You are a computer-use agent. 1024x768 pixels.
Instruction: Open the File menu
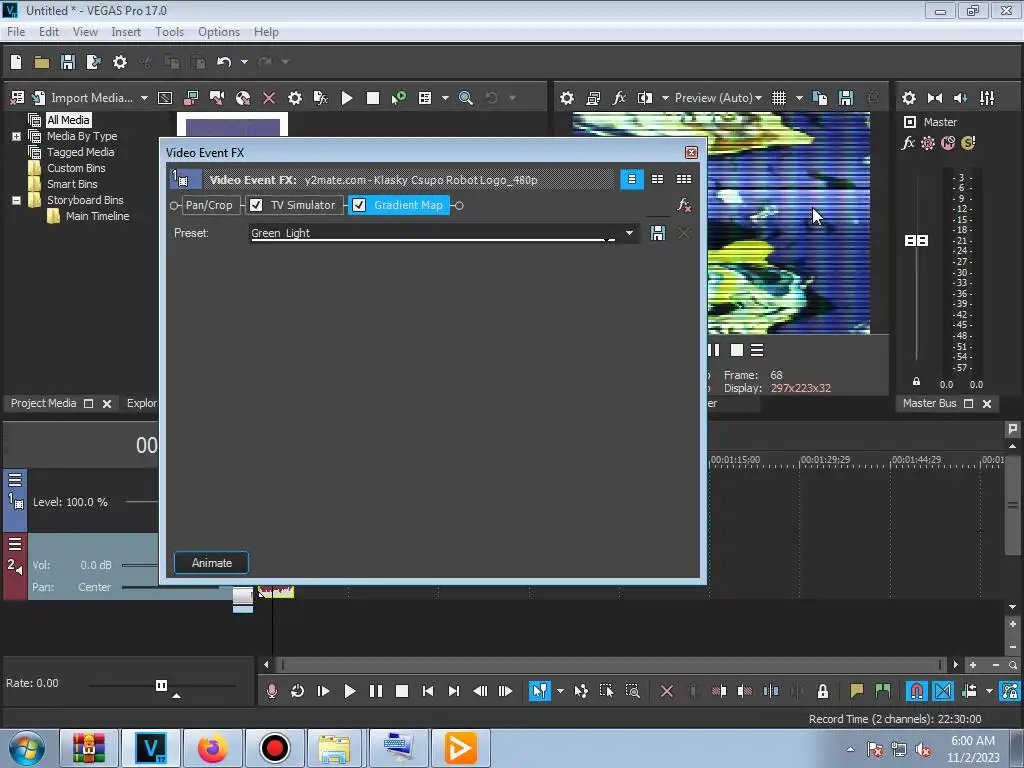[16, 32]
